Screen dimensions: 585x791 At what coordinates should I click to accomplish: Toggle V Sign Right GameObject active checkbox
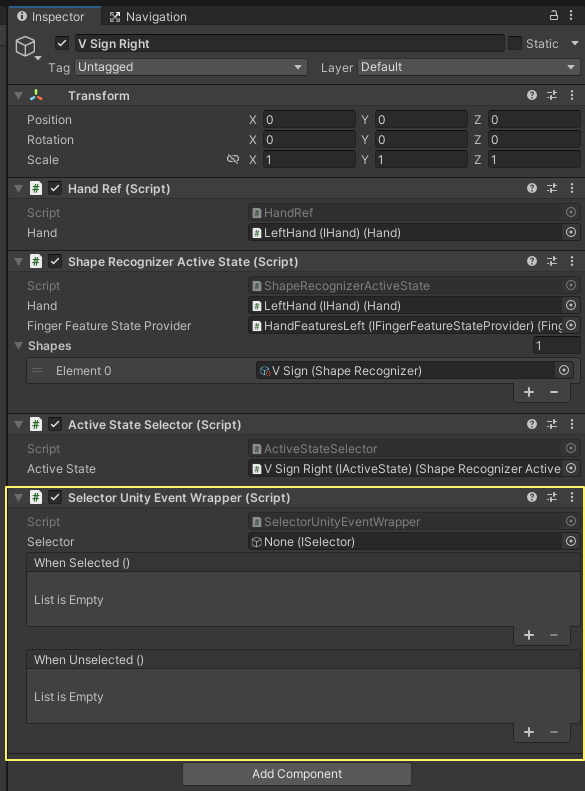coord(62,43)
